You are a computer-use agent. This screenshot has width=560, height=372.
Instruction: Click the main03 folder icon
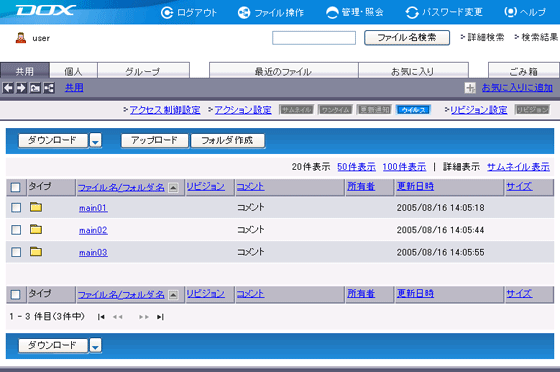point(36,251)
